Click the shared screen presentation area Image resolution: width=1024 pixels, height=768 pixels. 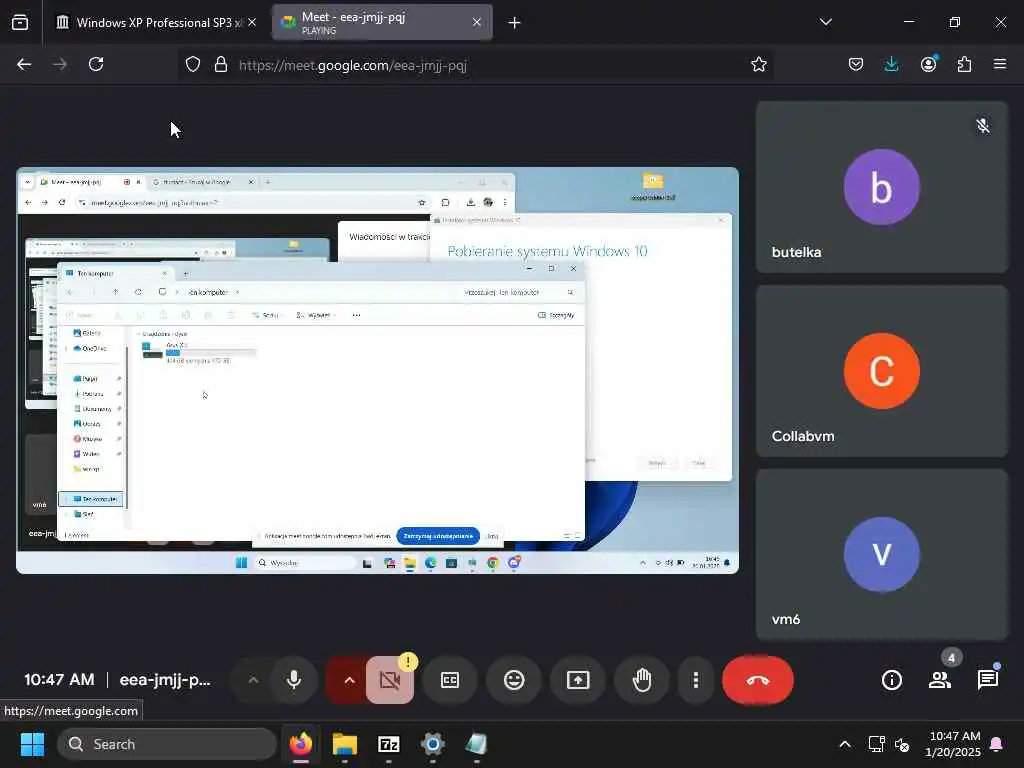pyautogui.click(x=377, y=370)
